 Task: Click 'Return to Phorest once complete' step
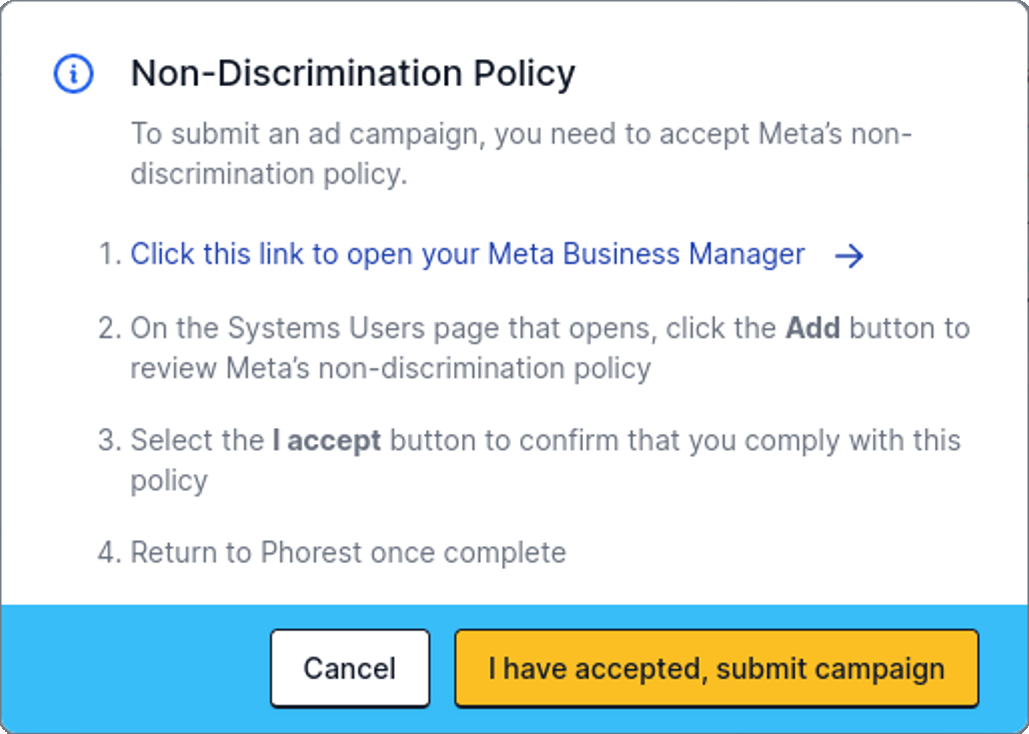pos(348,552)
